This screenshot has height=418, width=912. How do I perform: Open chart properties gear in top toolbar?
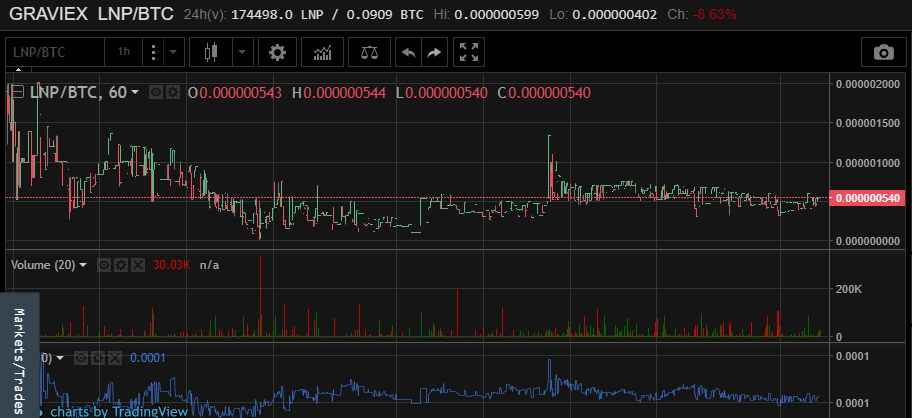(277, 52)
